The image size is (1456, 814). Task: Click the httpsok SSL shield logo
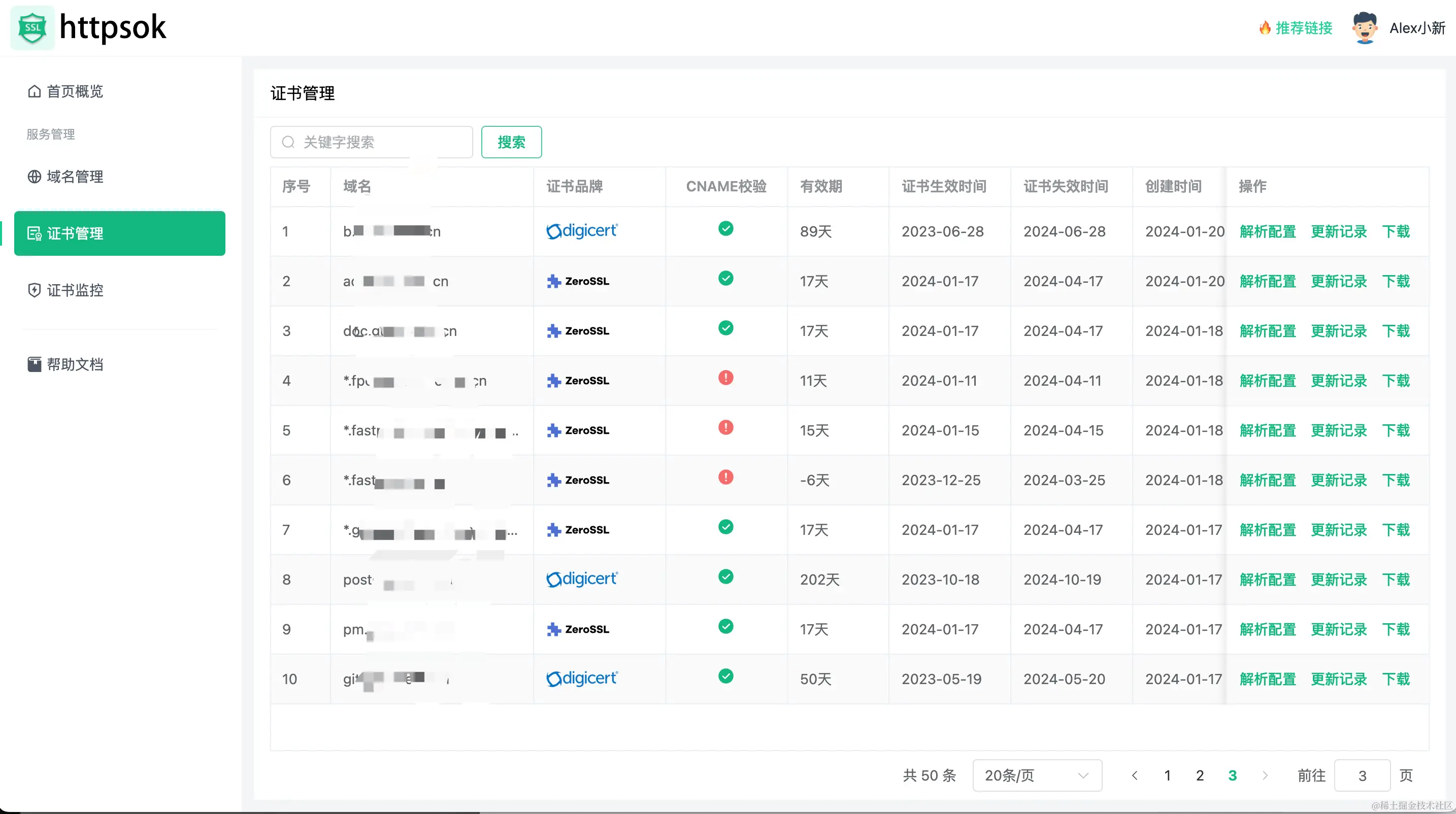(x=32, y=27)
